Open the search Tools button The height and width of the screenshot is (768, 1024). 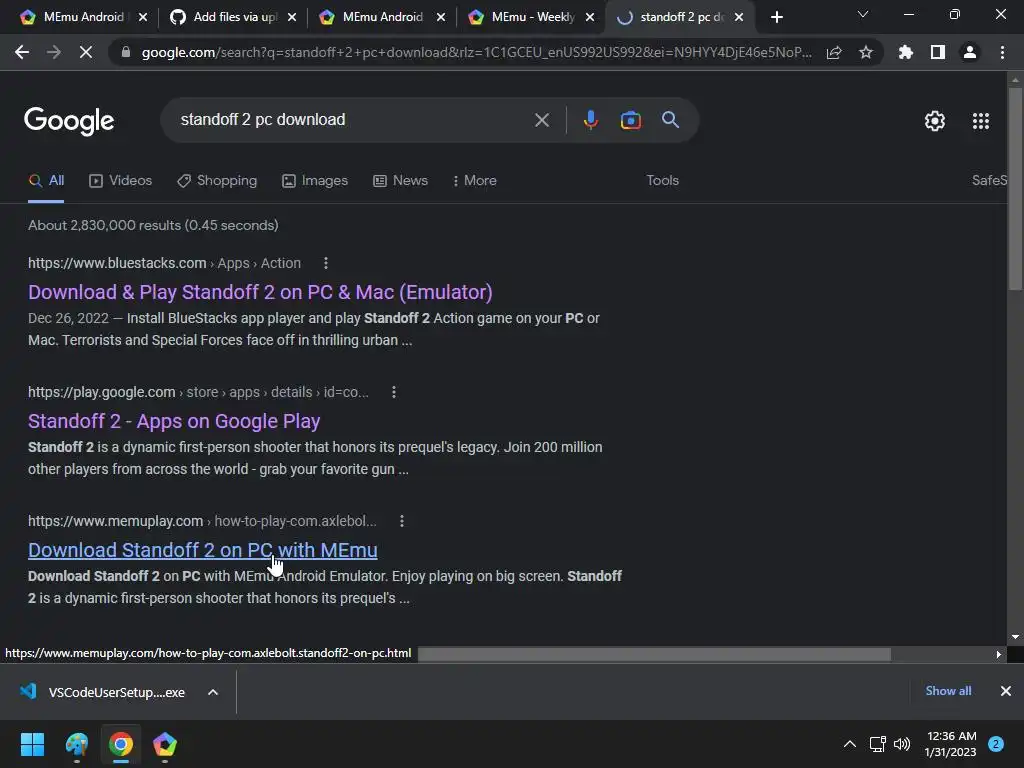point(662,181)
